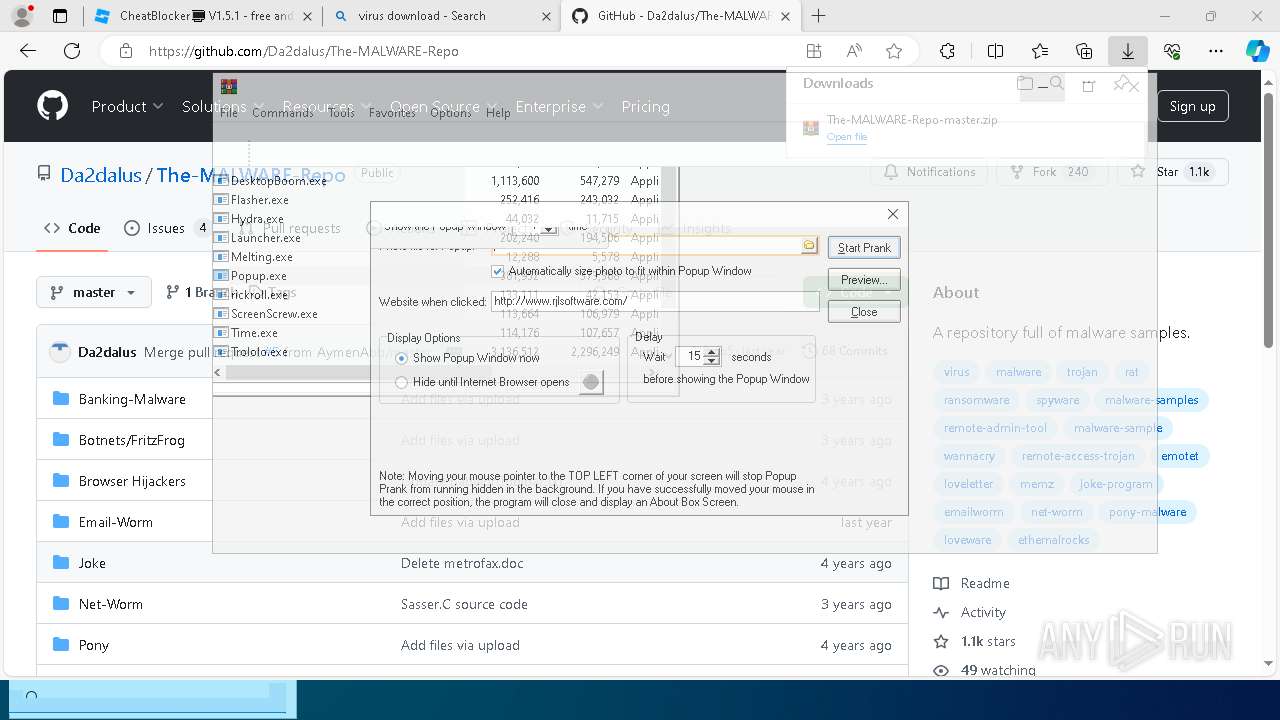This screenshot has width=1280, height=720.
Task: Click the GitHub Sign up button
Action: 1193,106
